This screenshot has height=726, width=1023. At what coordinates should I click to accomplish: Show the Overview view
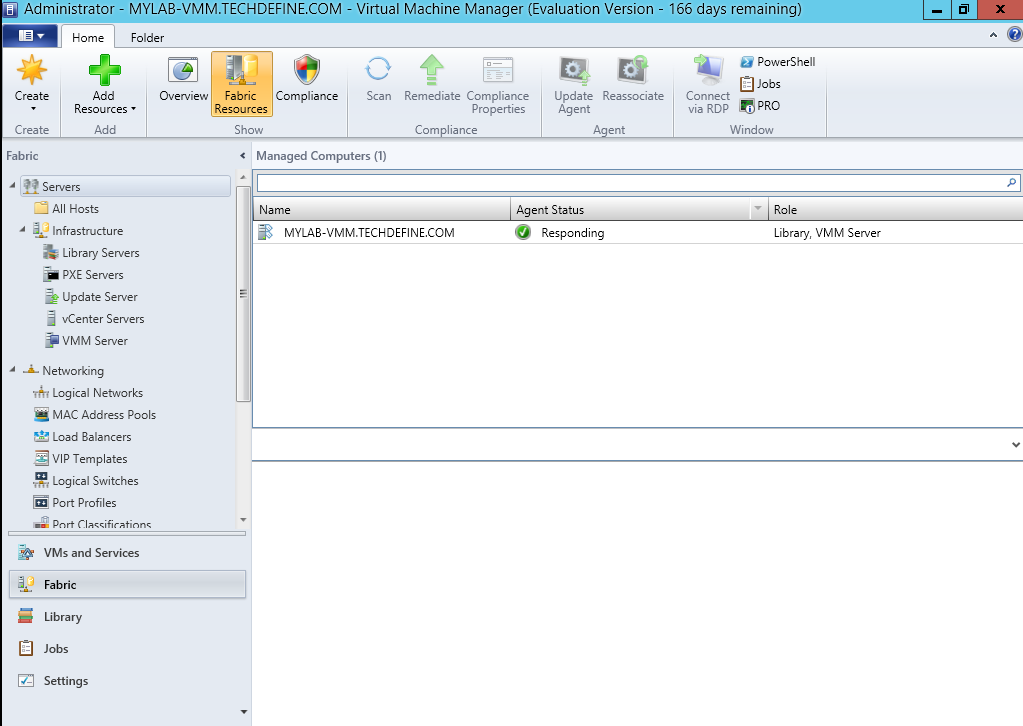tap(183, 80)
